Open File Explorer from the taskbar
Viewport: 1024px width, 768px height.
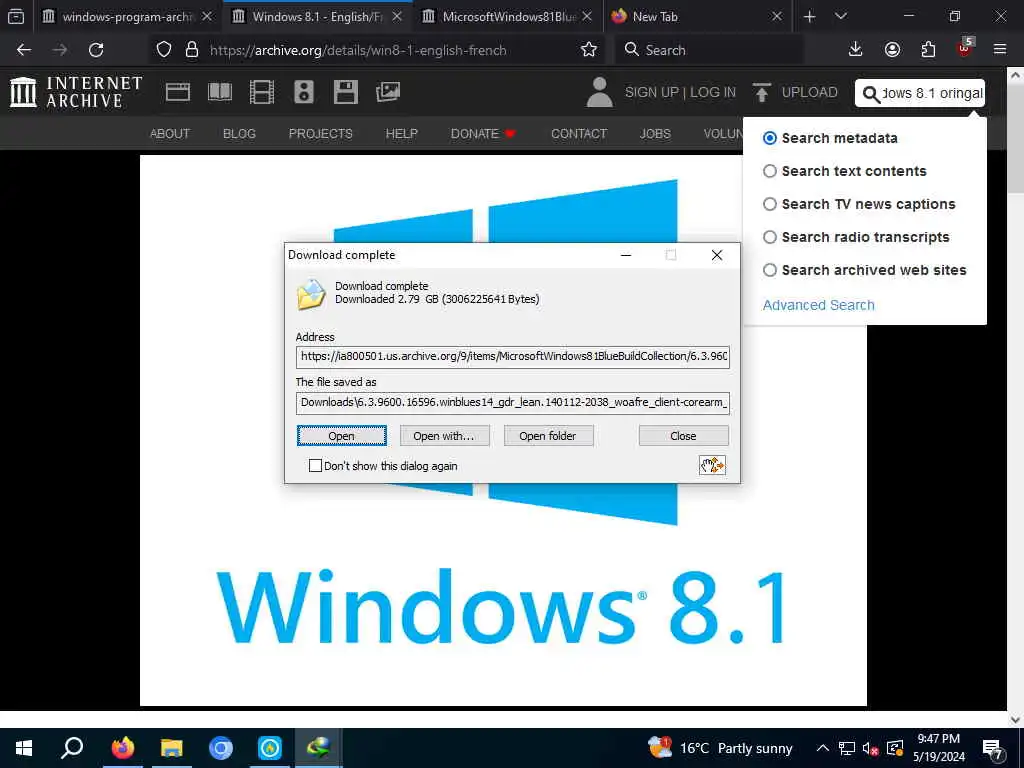172,748
